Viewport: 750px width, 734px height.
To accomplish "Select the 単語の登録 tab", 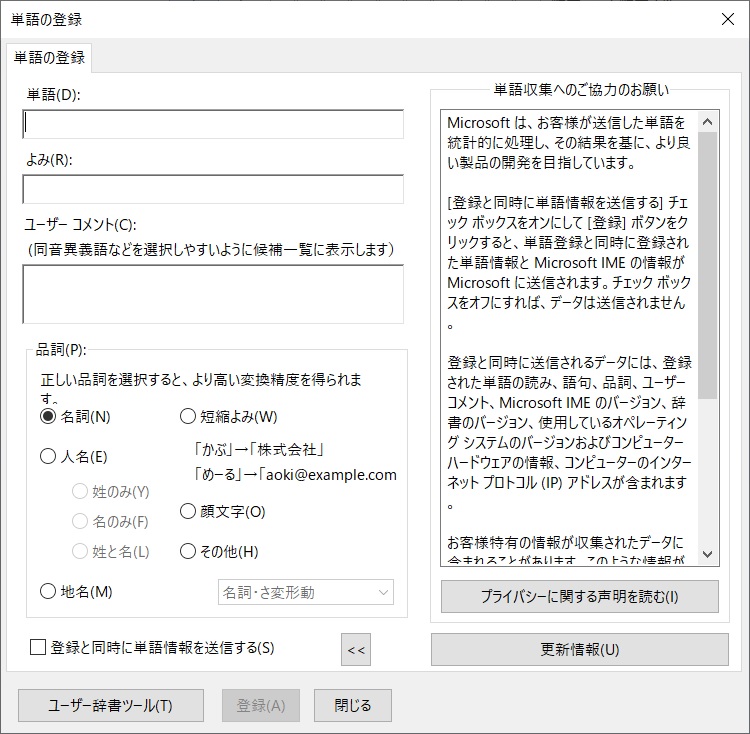I will pos(49,58).
